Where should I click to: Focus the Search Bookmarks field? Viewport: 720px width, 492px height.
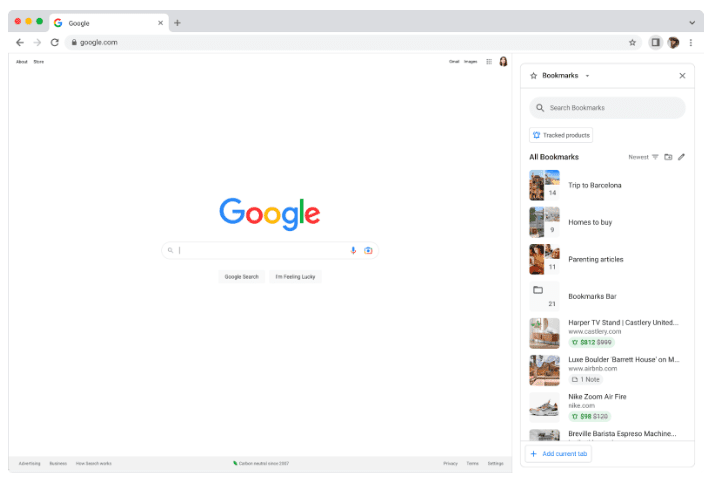pos(608,108)
